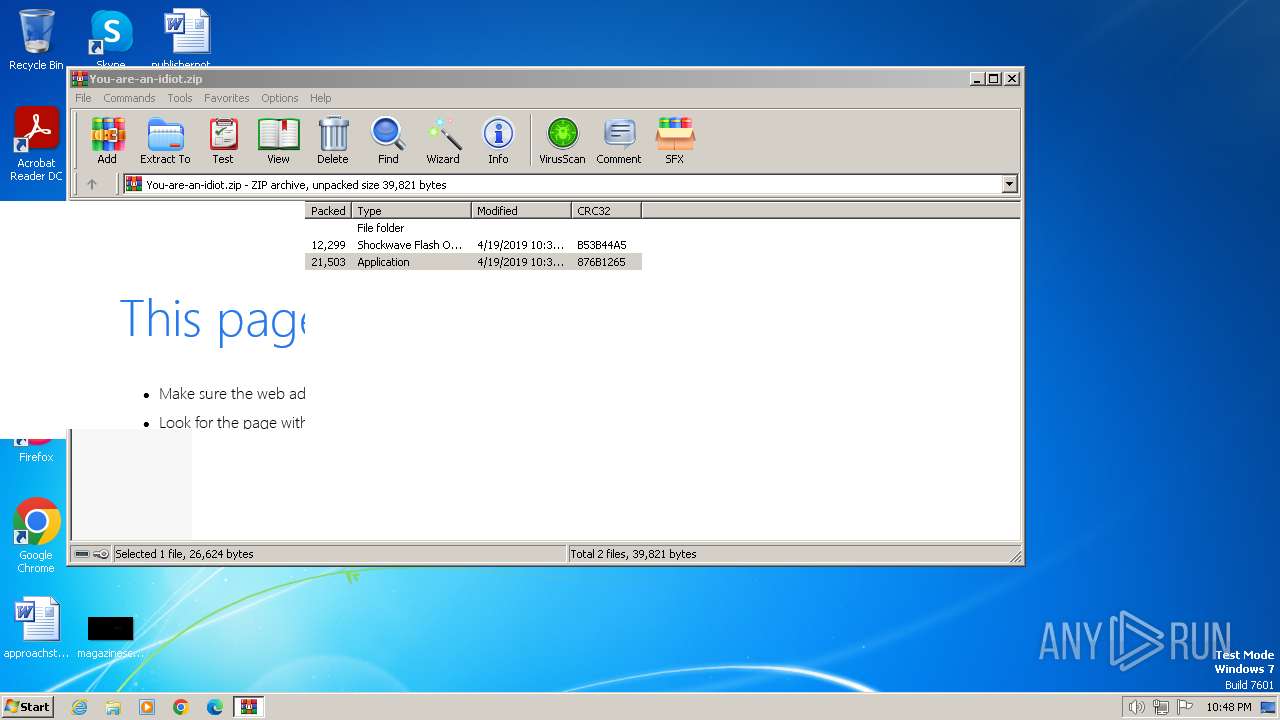Open the Commands menu
The image size is (1280, 720).
tap(129, 98)
